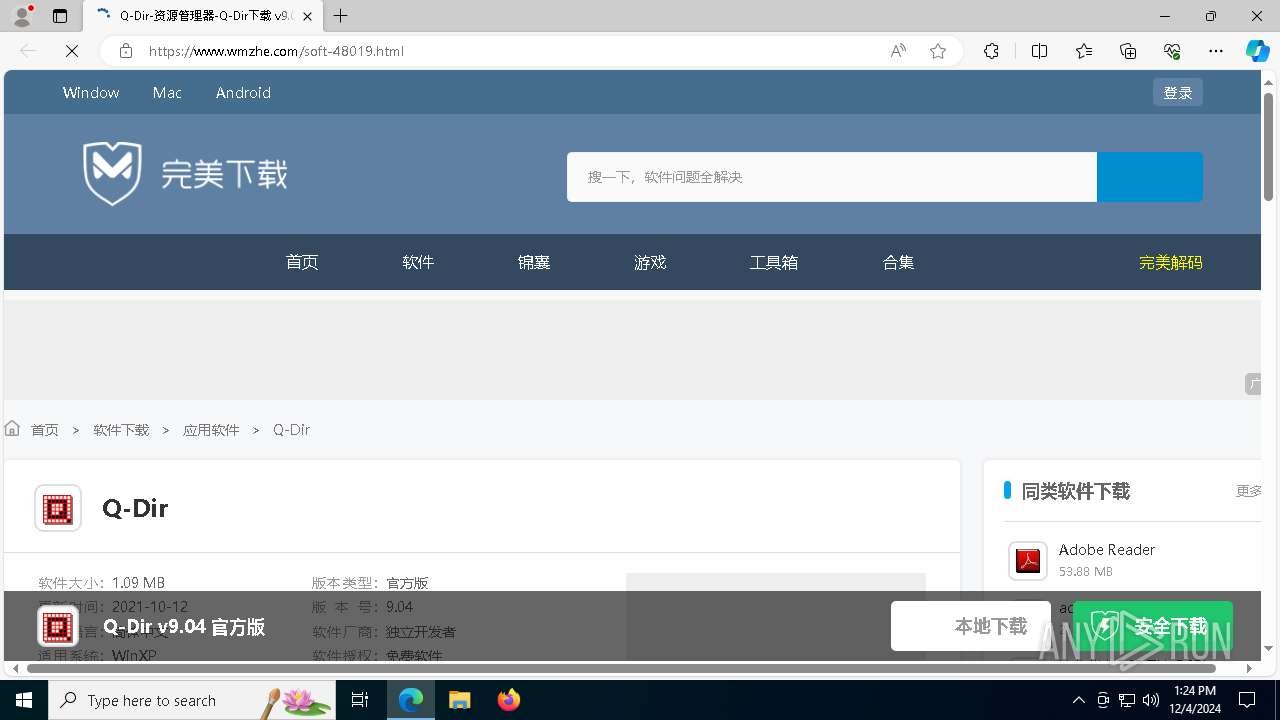The width and height of the screenshot is (1280, 720).
Task: Click 更多 in 同类软件下载
Action: [x=1248, y=491]
